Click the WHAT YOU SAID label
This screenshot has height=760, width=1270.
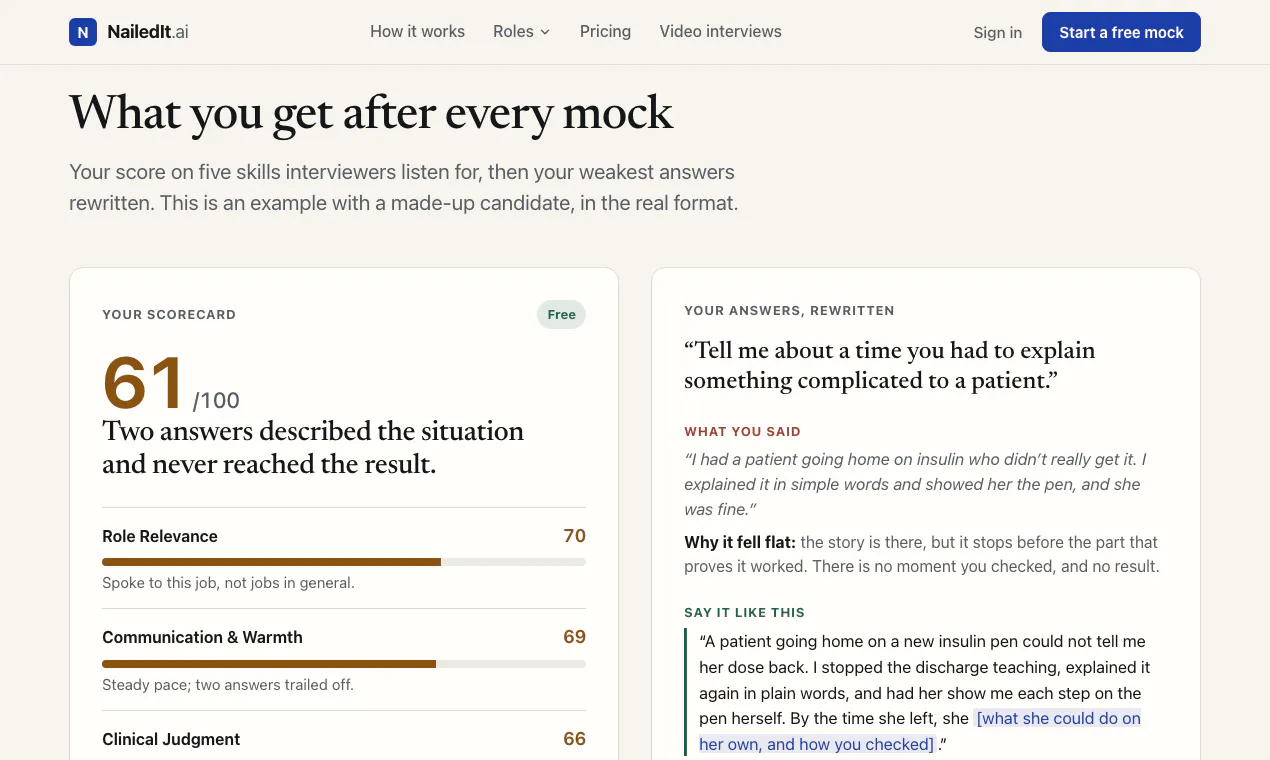(x=742, y=432)
